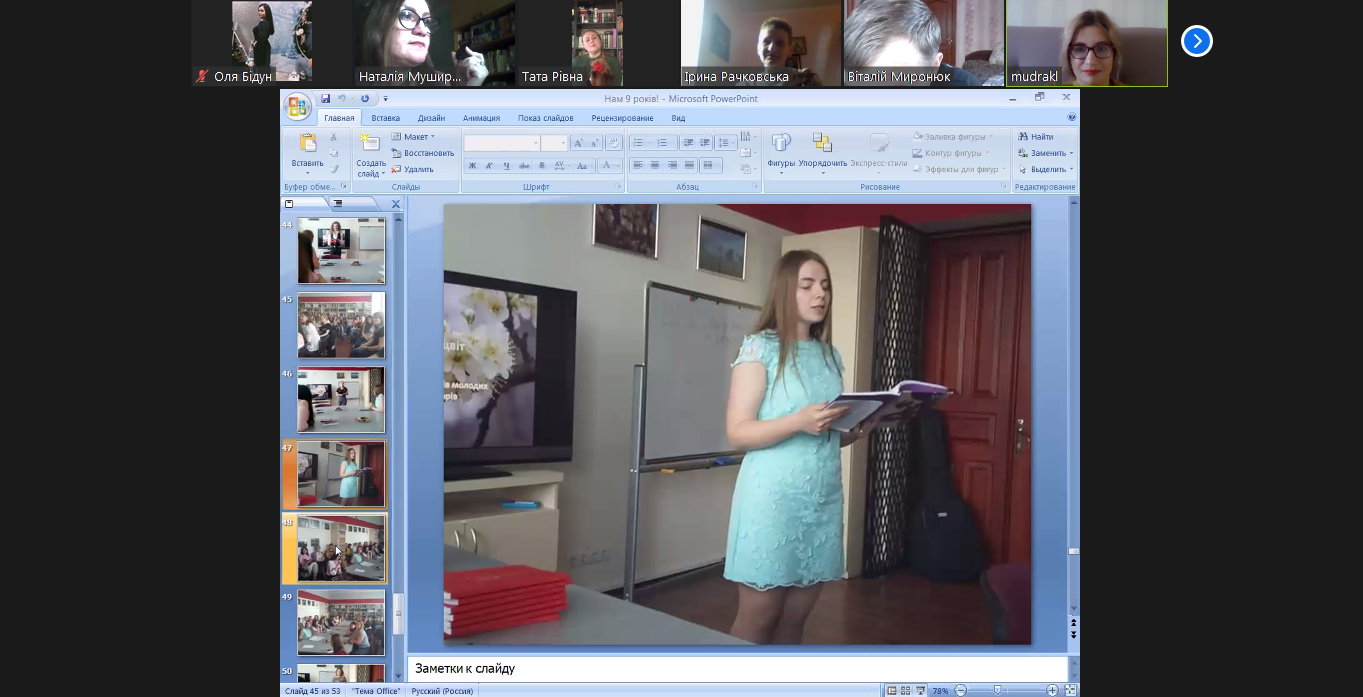
Task: Toggle italic (К) formatting
Action: pos(490,166)
